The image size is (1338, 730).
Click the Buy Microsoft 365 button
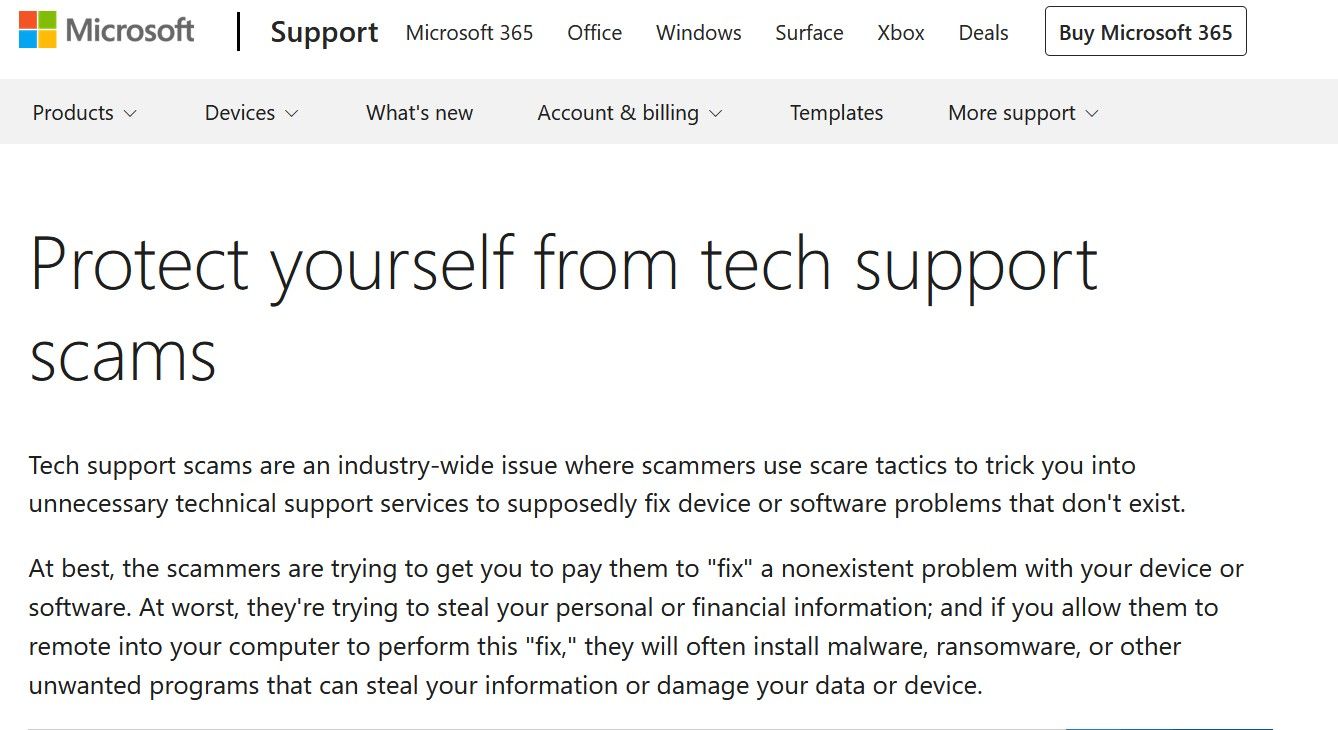click(x=1145, y=32)
